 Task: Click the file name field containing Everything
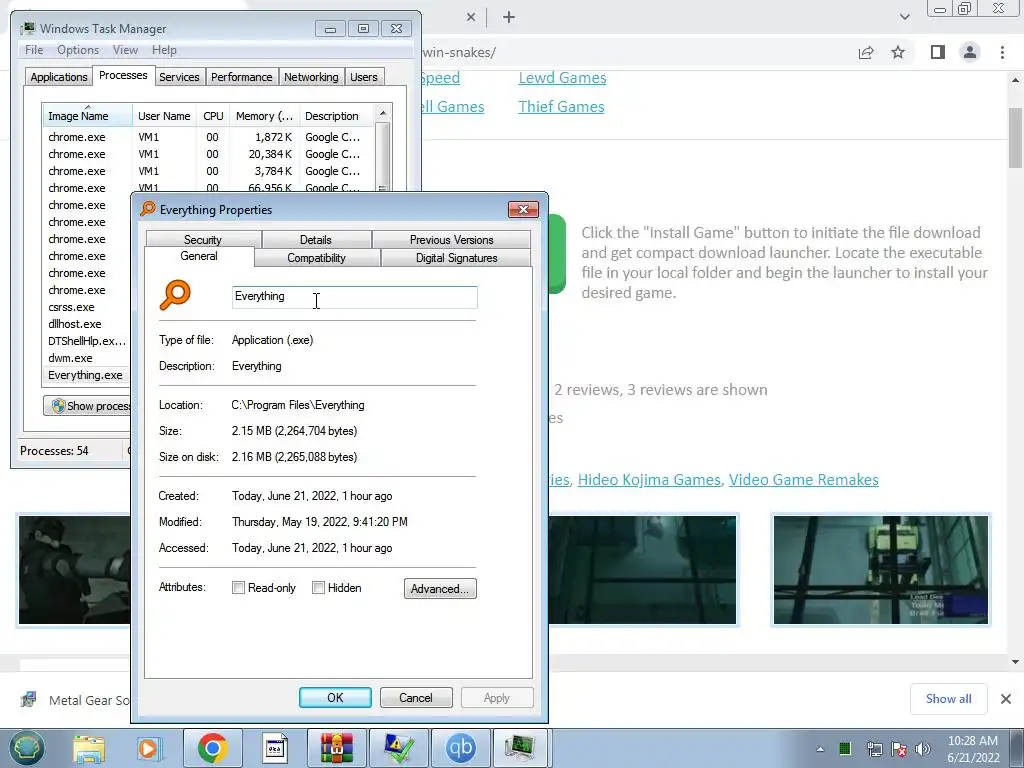pyautogui.click(x=355, y=297)
